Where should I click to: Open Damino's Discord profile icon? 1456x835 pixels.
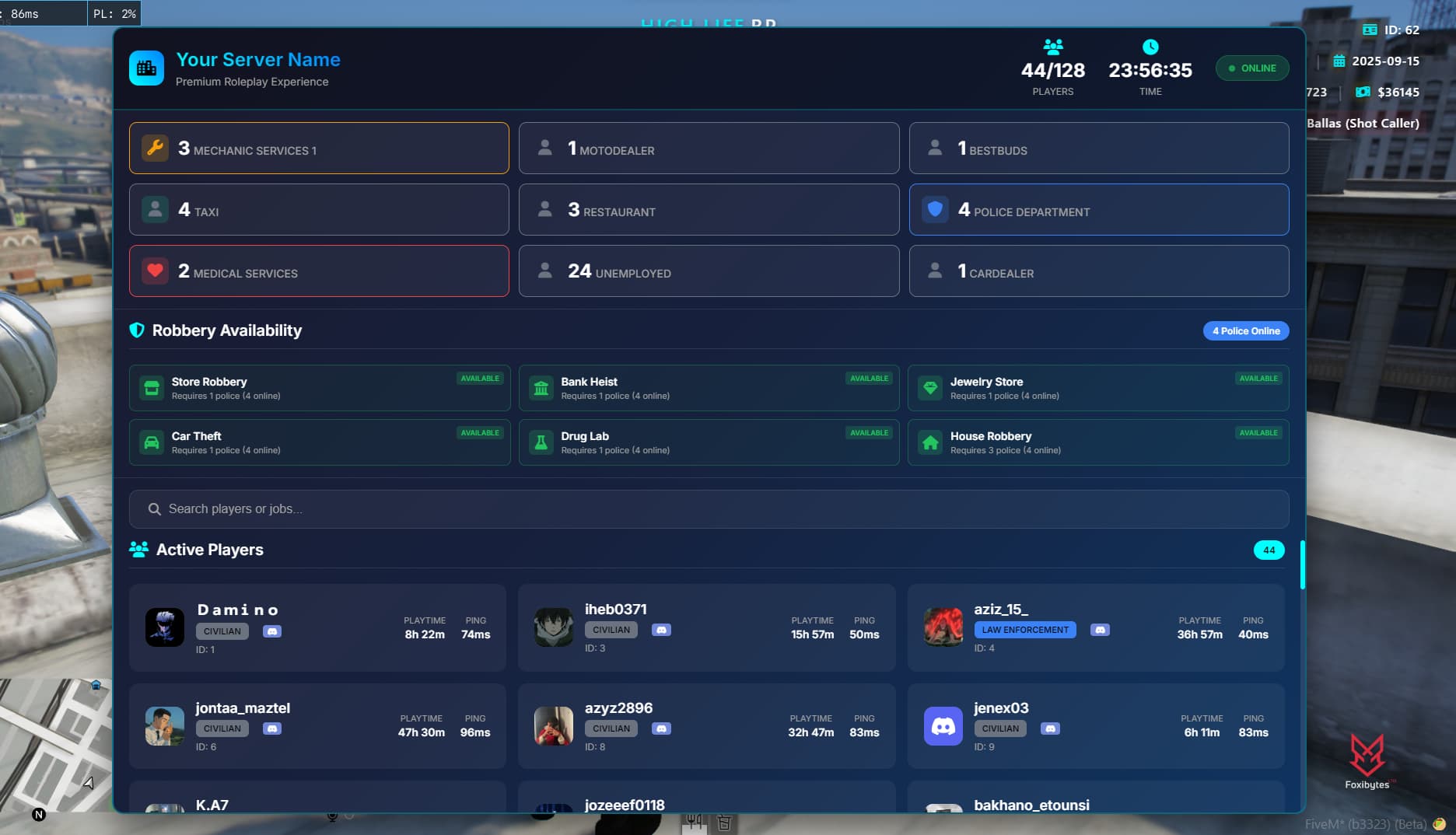[x=271, y=631]
